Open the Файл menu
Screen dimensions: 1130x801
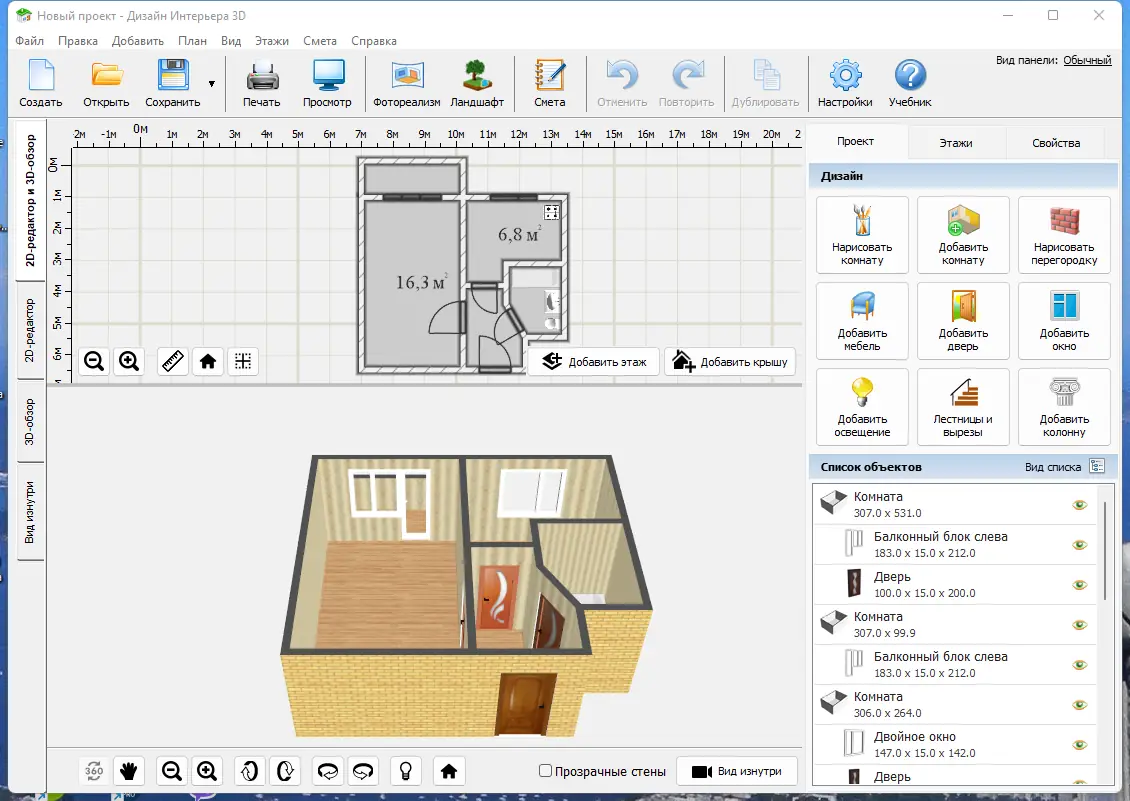[30, 41]
